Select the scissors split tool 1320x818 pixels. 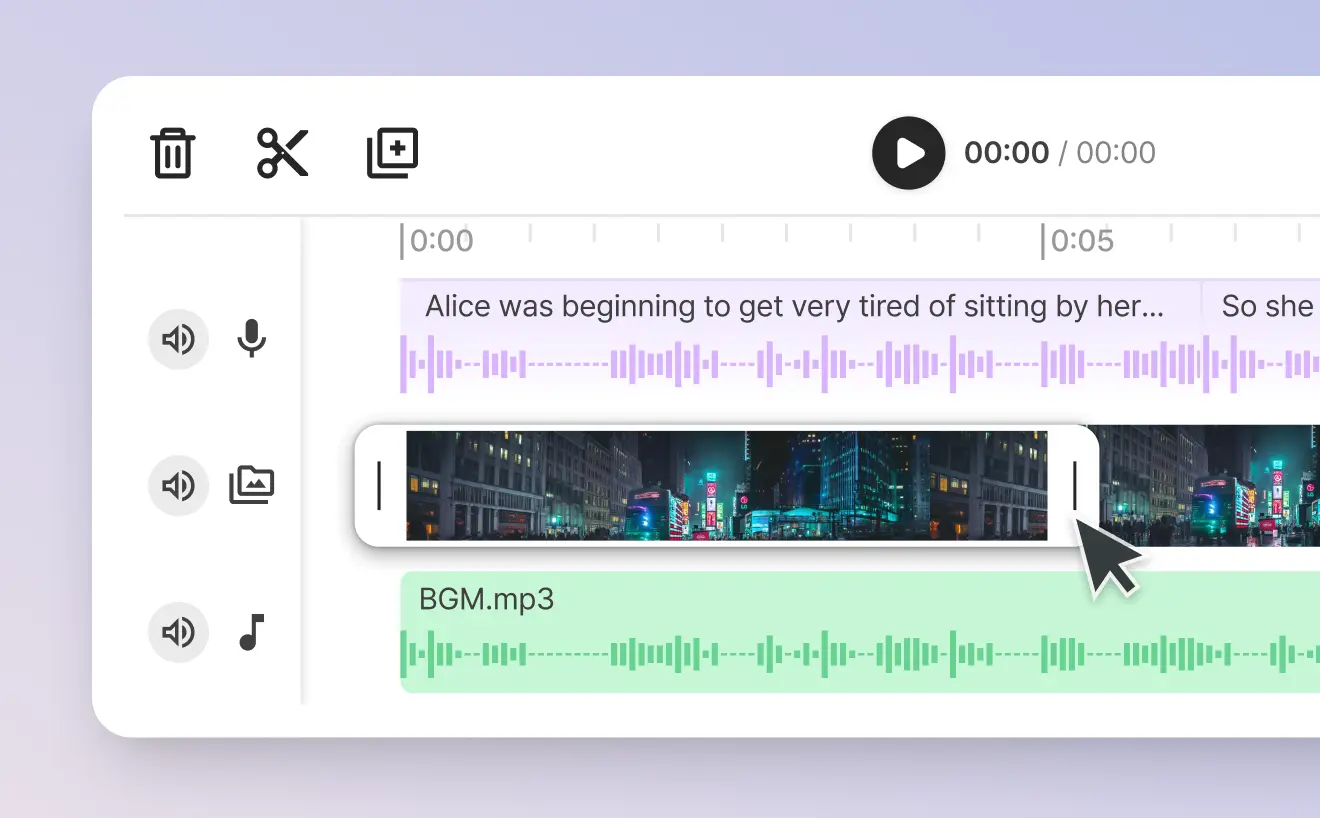[x=283, y=153]
